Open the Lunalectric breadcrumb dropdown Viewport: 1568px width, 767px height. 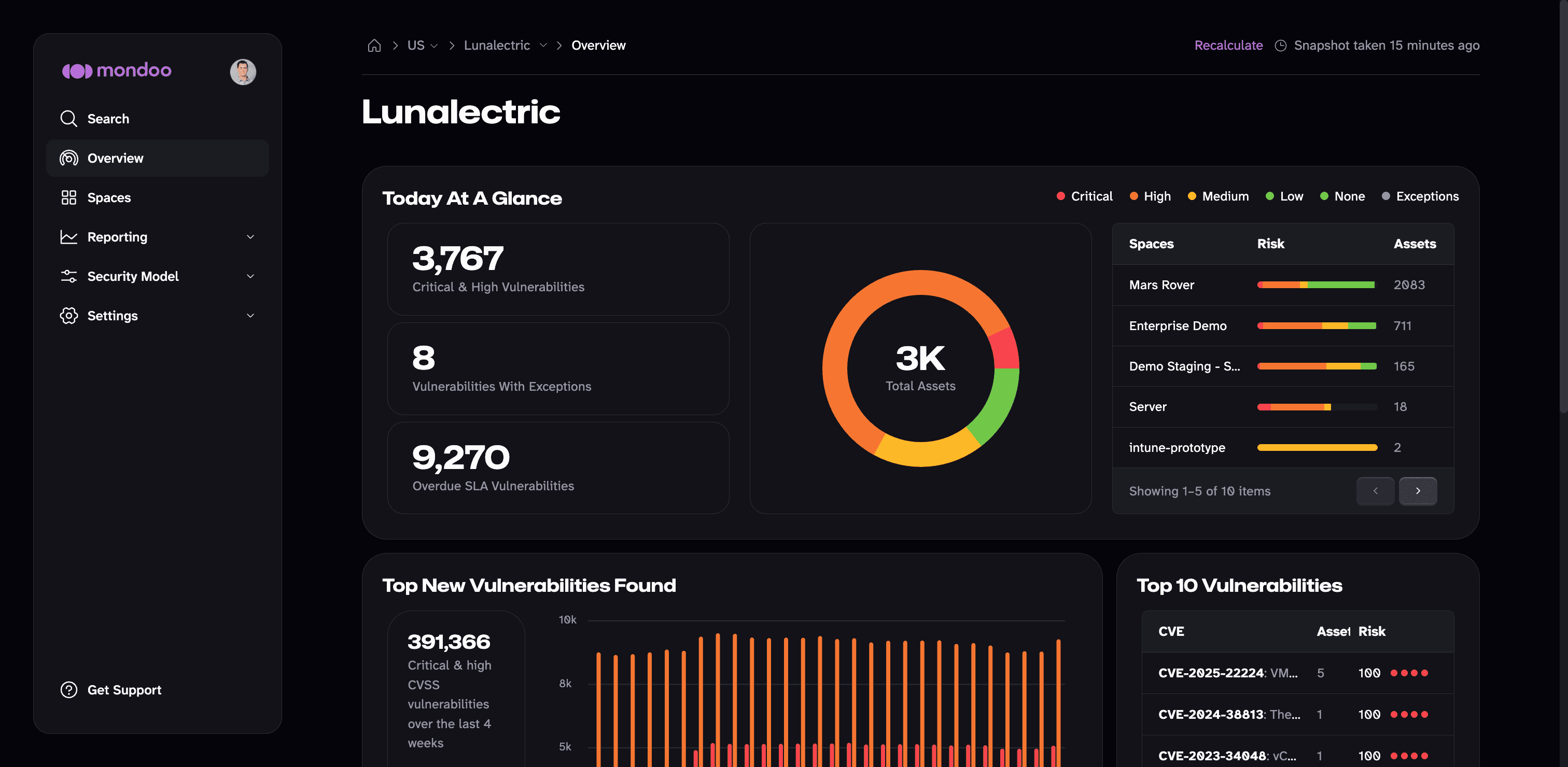pyautogui.click(x=505, y=46)
